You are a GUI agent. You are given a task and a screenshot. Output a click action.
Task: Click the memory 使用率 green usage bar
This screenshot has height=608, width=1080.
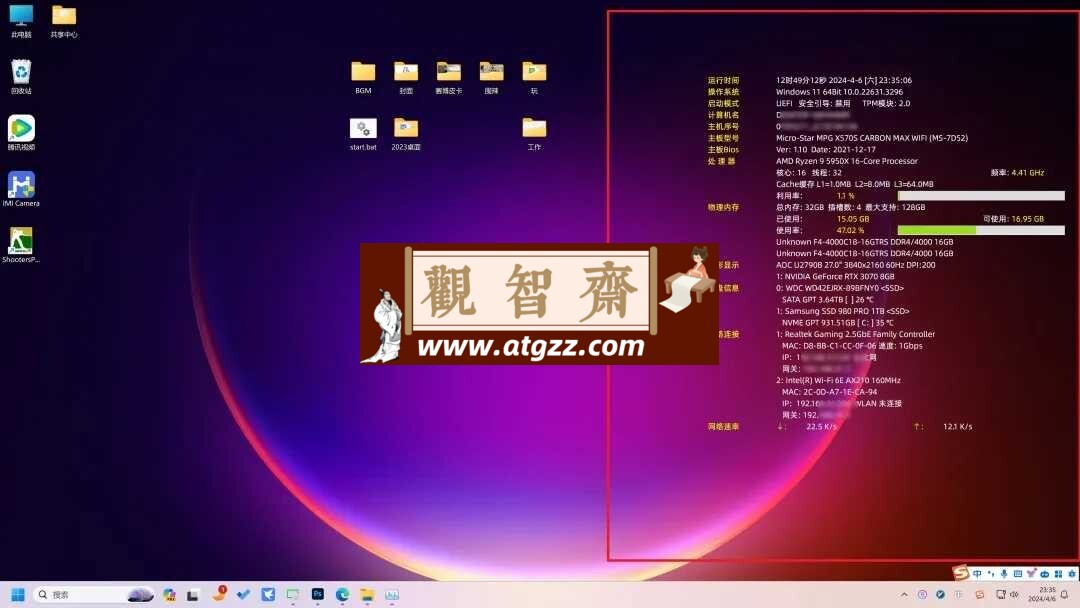(981, 230)
